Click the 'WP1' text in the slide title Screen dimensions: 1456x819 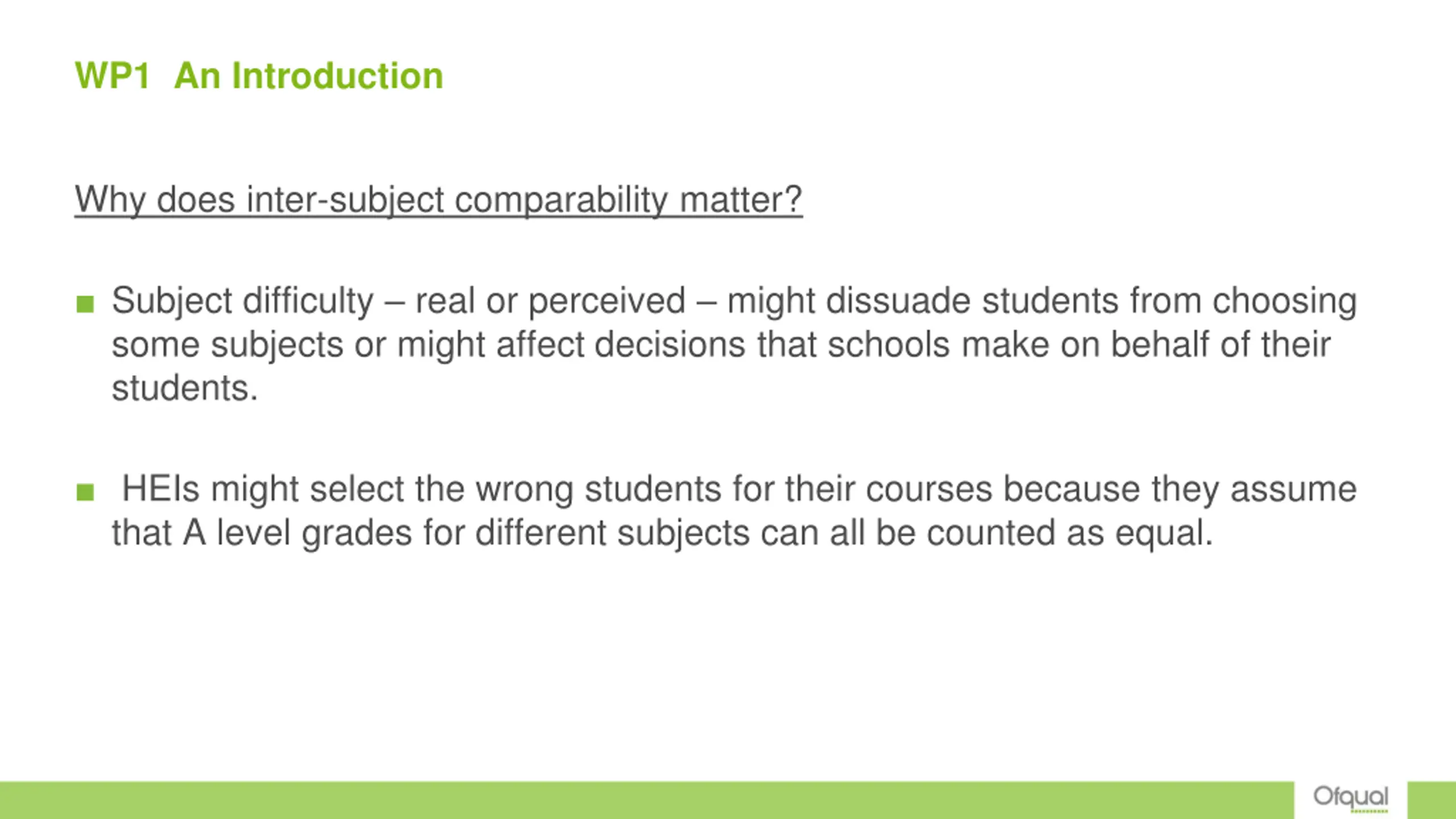(112, 76)
